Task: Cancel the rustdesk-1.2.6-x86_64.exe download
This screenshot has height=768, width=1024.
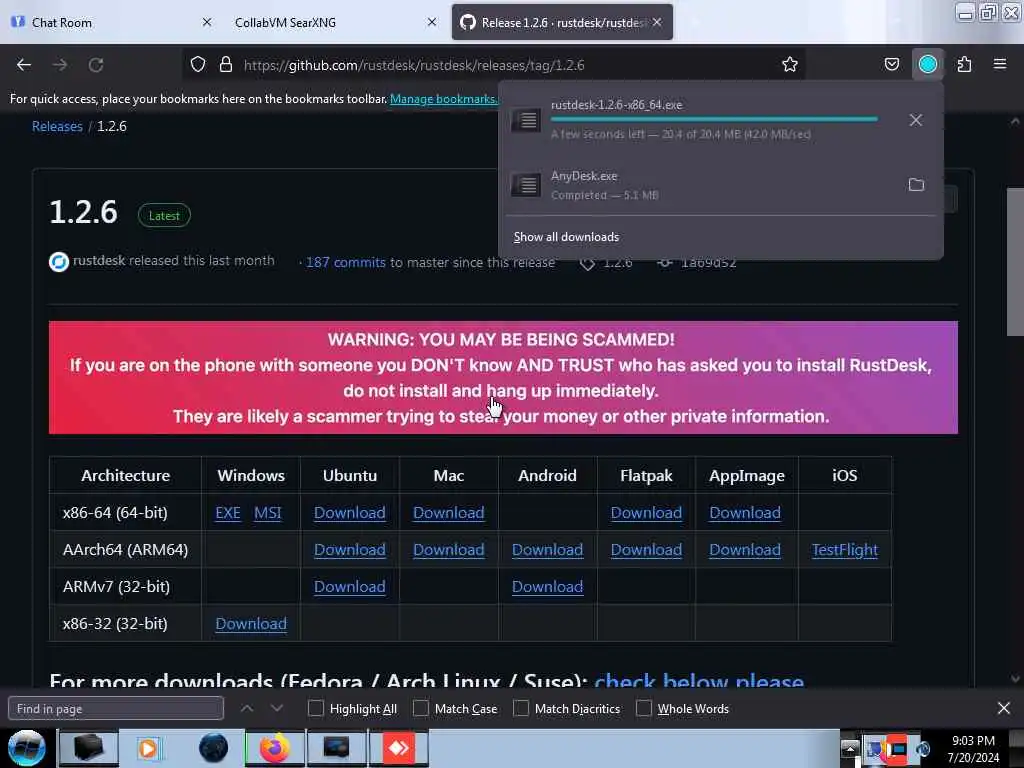Action: pyautogui.click(x=916, y=120)
